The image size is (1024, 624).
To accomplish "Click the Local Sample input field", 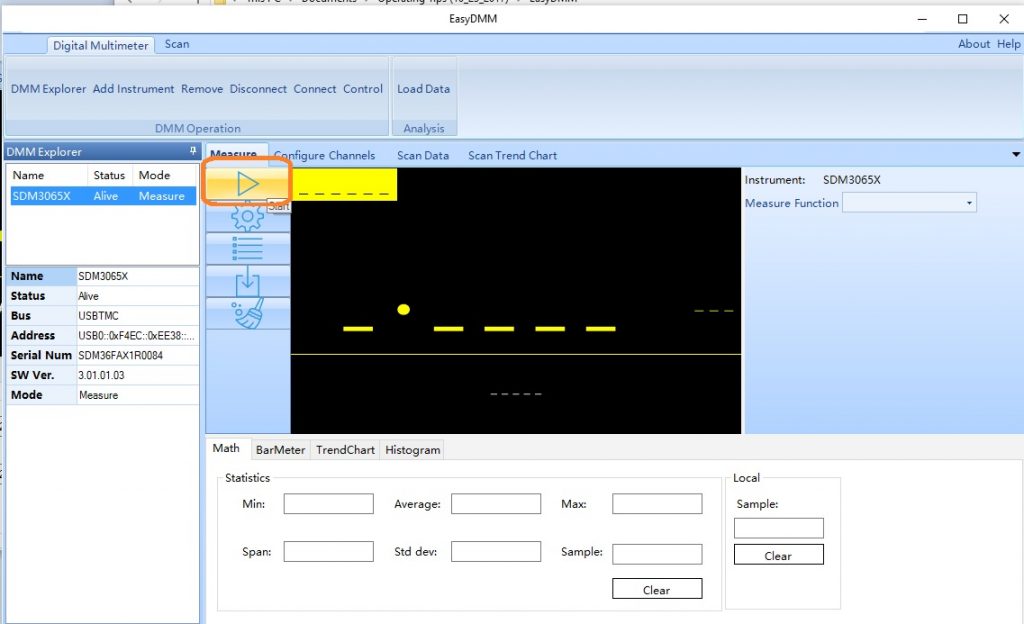I will 778,528.
